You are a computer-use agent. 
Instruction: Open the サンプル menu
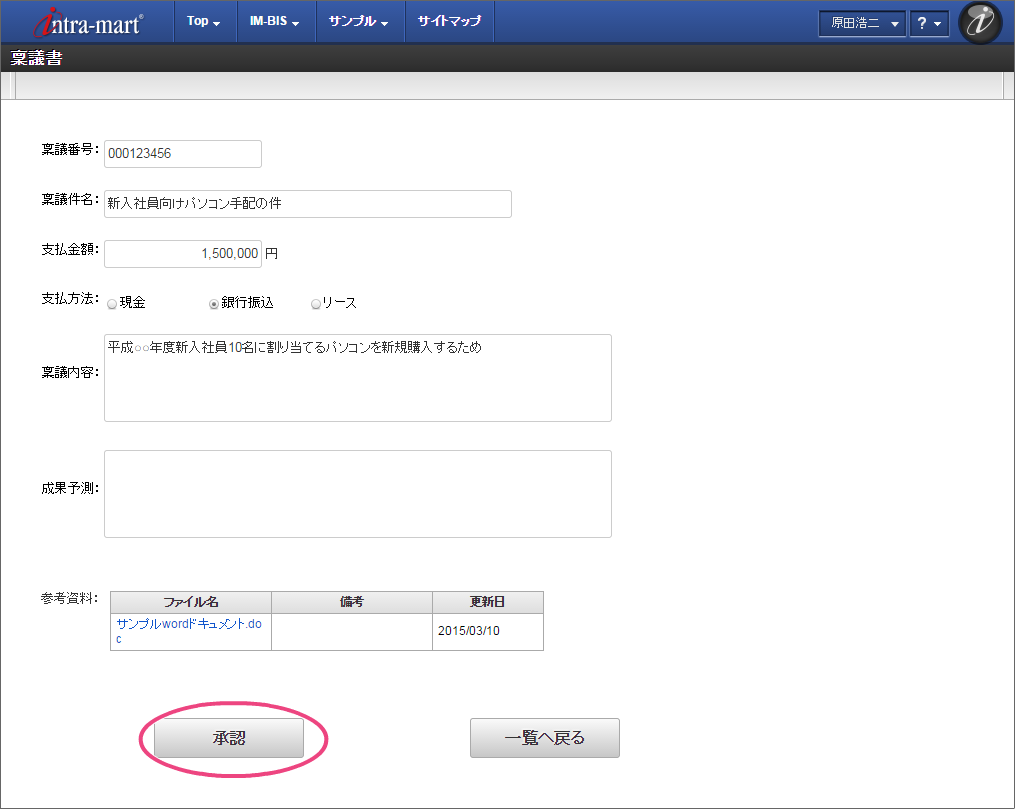359,22
